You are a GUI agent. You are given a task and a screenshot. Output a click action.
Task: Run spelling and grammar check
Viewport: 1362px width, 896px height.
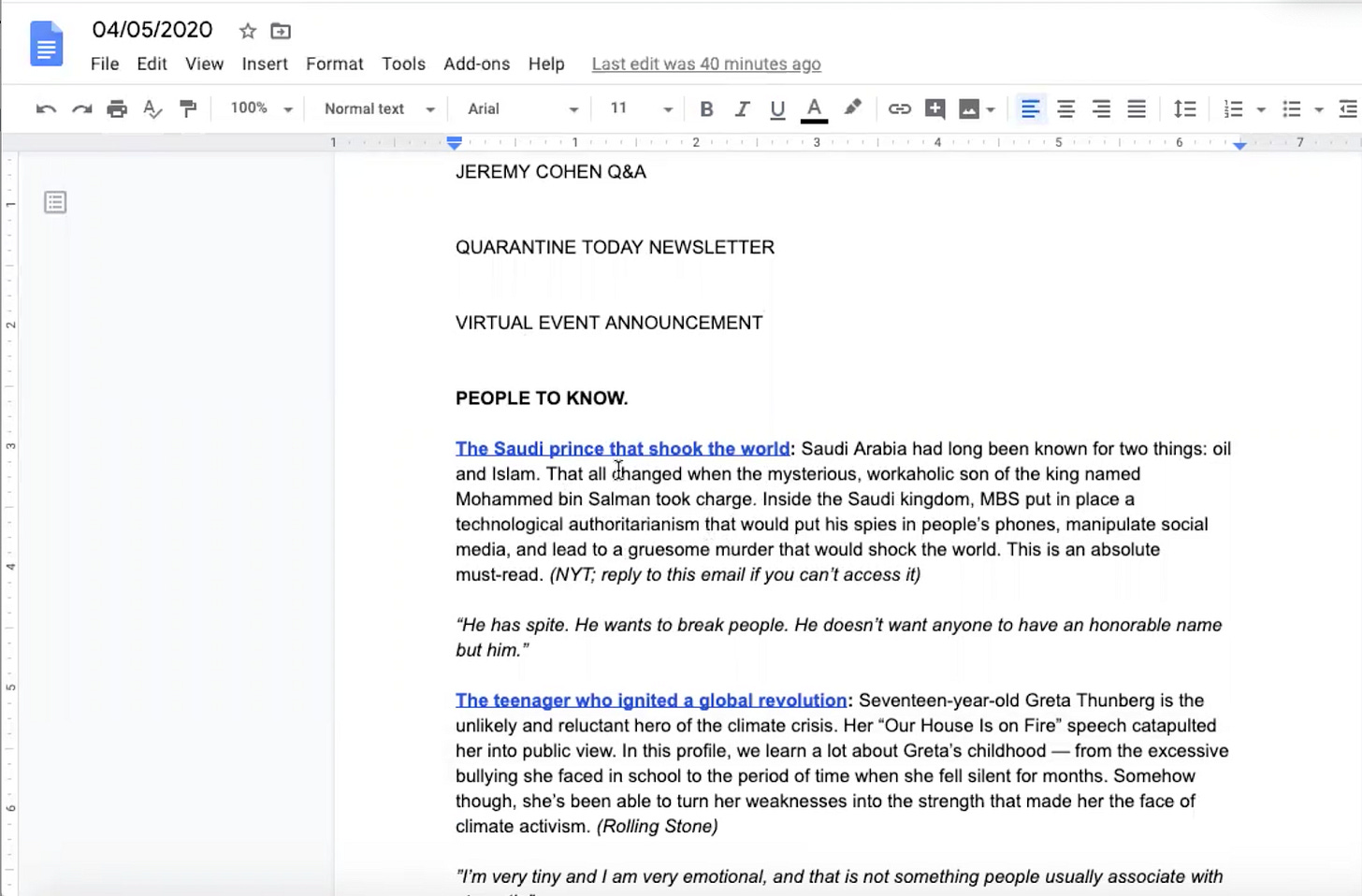[x=152, y=109]
